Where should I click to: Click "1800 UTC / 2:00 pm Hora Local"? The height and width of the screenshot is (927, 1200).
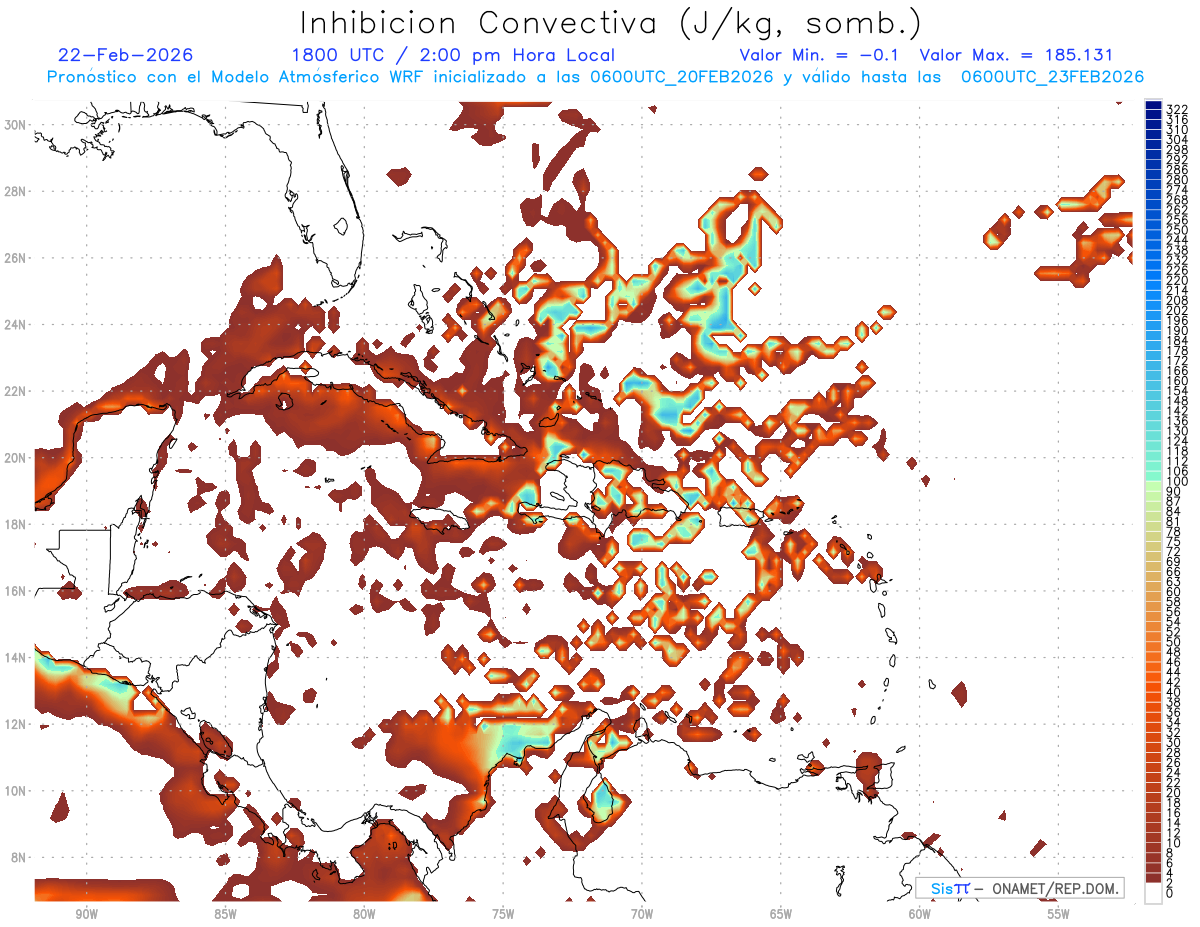(453, 56)
